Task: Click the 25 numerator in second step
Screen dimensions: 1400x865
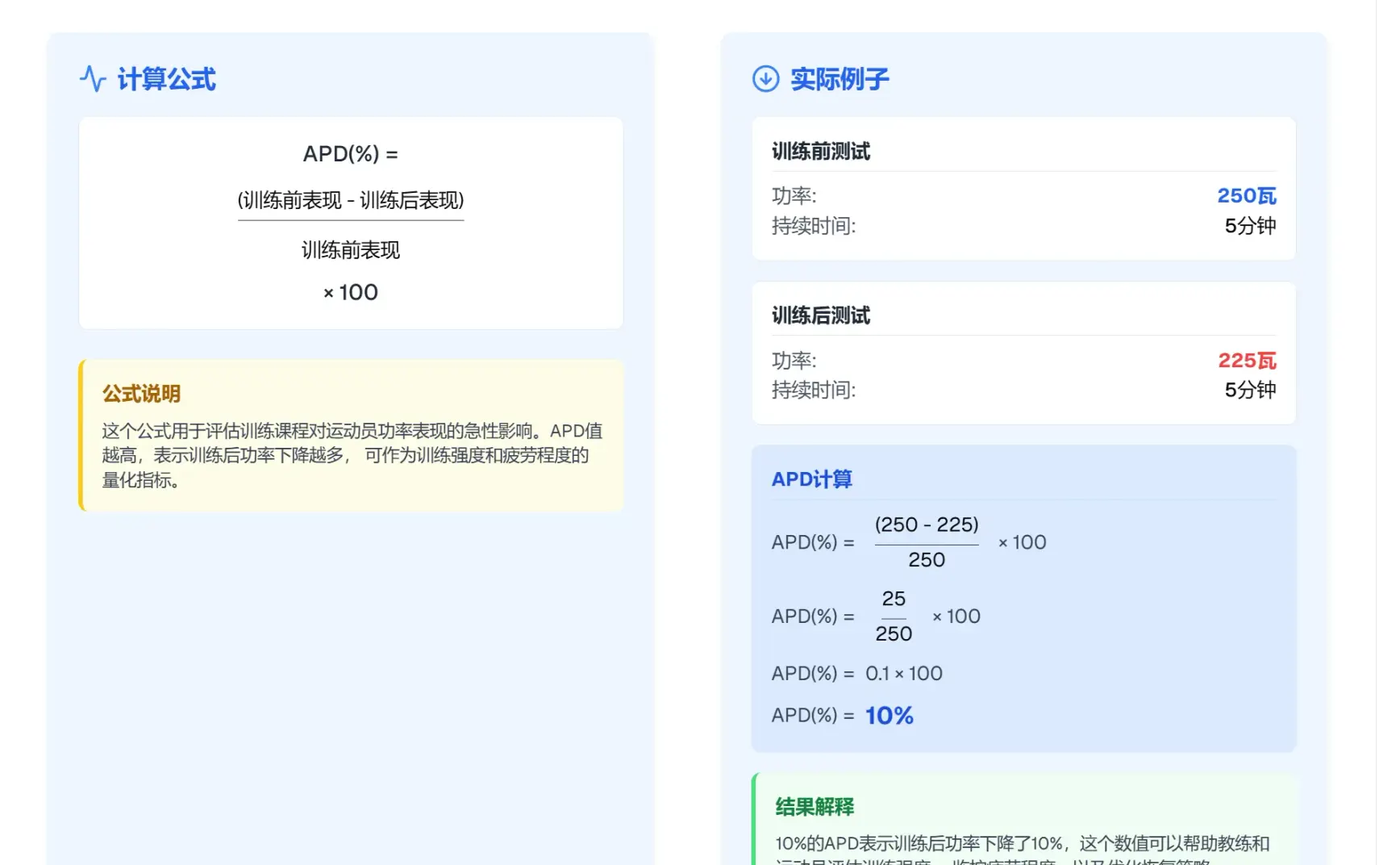Action: coord(894,599)
